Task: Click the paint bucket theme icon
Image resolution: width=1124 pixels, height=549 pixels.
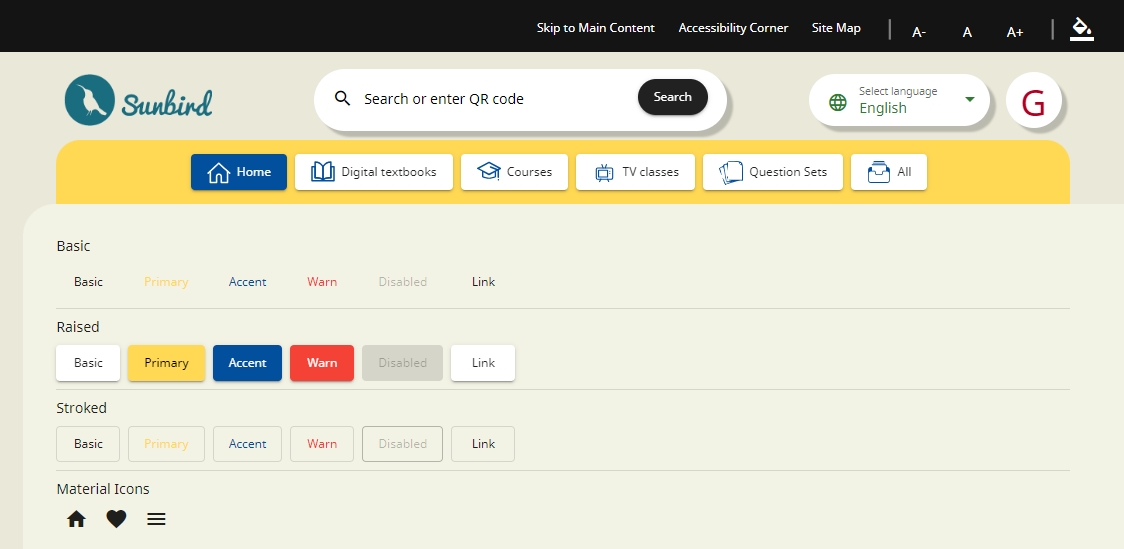Action: (1081, 28)
